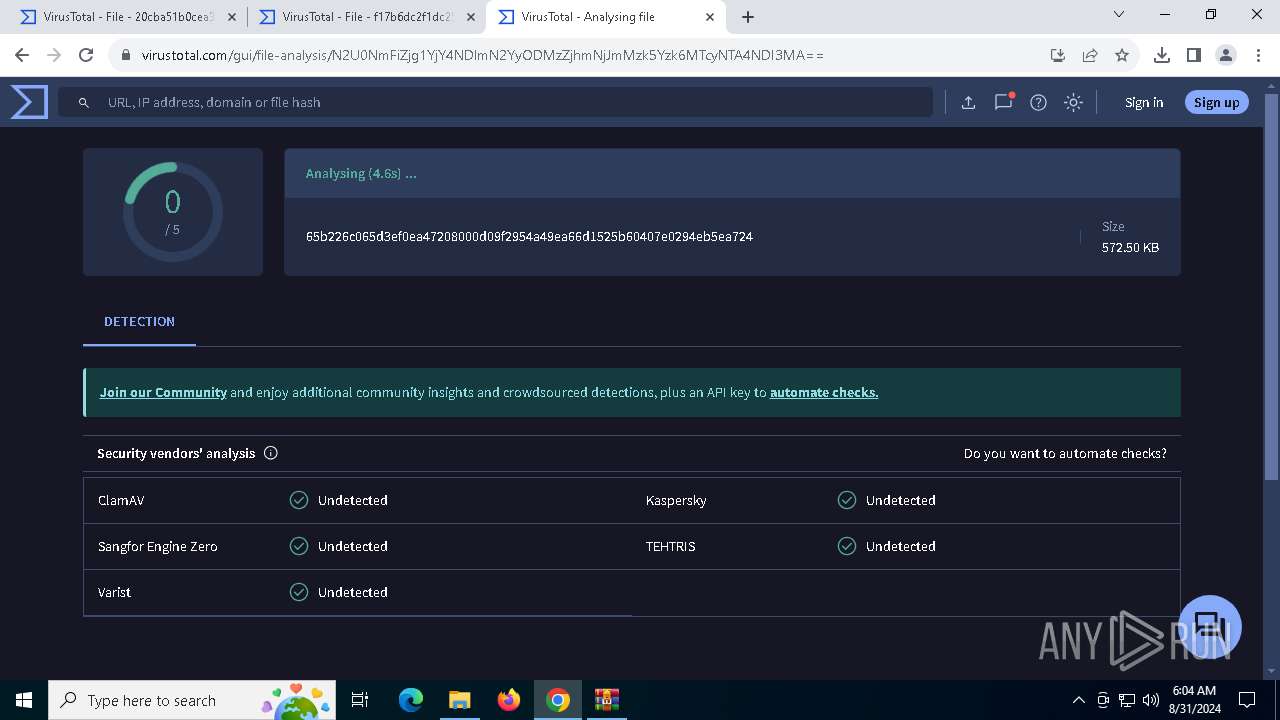Open the notifications chat icon
This screenshot has height=720, width=1280.
tap(1003, 102)
